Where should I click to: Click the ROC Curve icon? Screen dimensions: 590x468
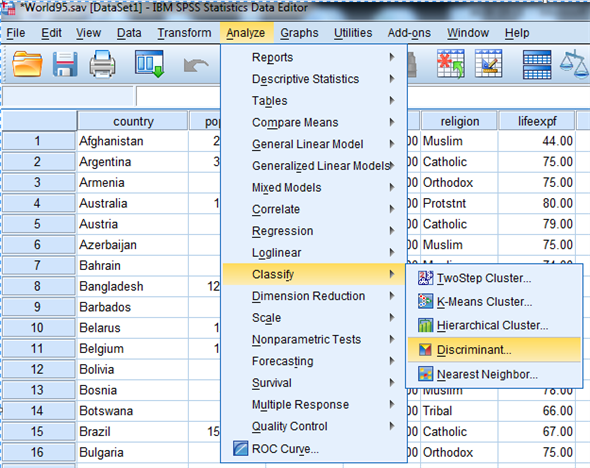(x=240, y=448)
